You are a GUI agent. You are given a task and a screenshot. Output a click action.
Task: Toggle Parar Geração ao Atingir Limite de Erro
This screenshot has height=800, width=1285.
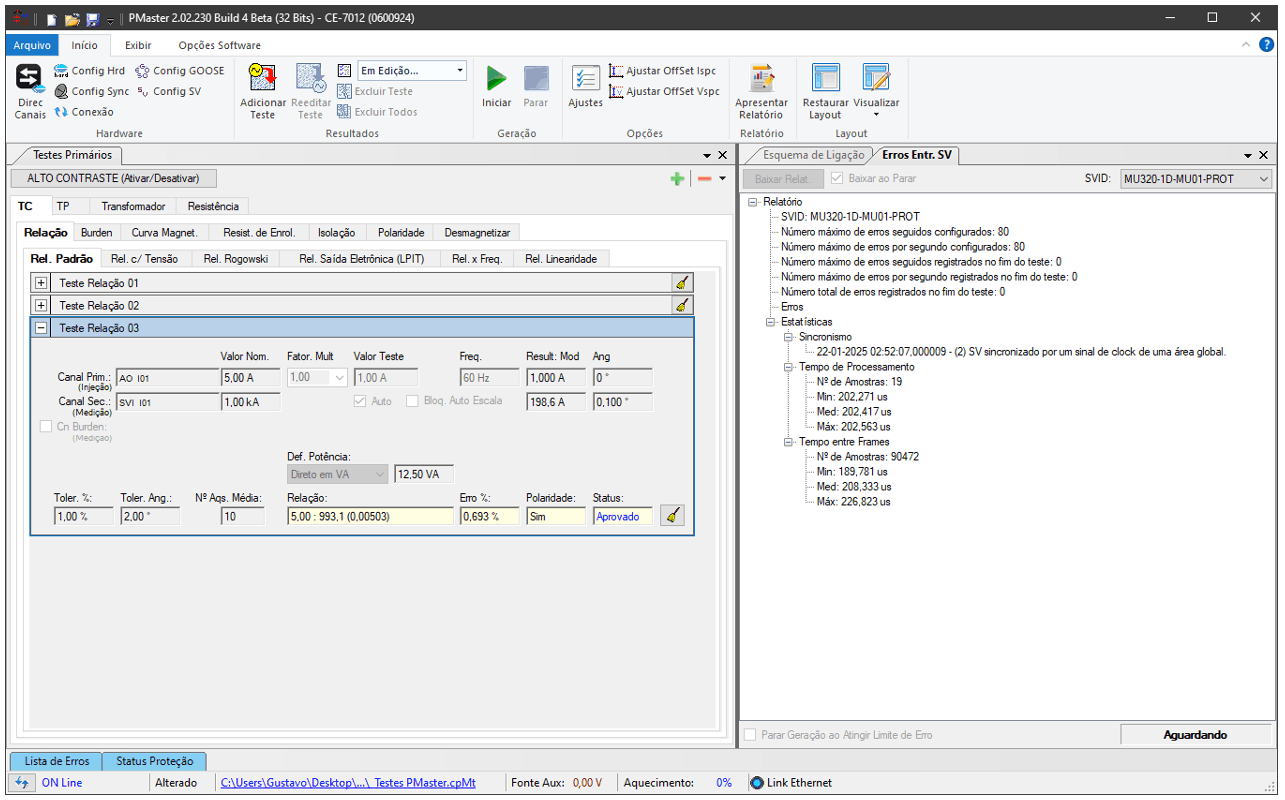click(751, 735)
